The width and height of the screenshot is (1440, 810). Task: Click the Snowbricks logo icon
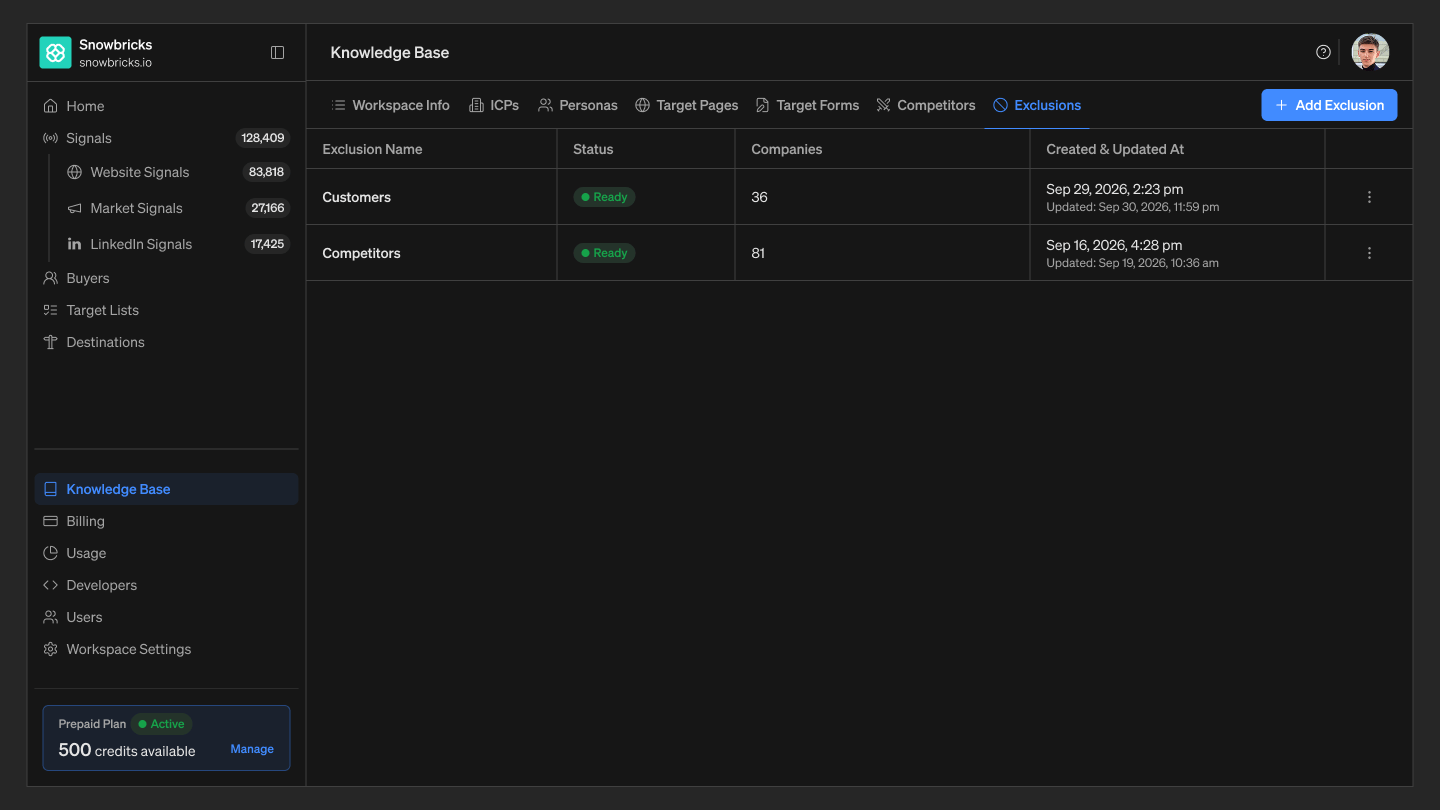coord(55,52)
